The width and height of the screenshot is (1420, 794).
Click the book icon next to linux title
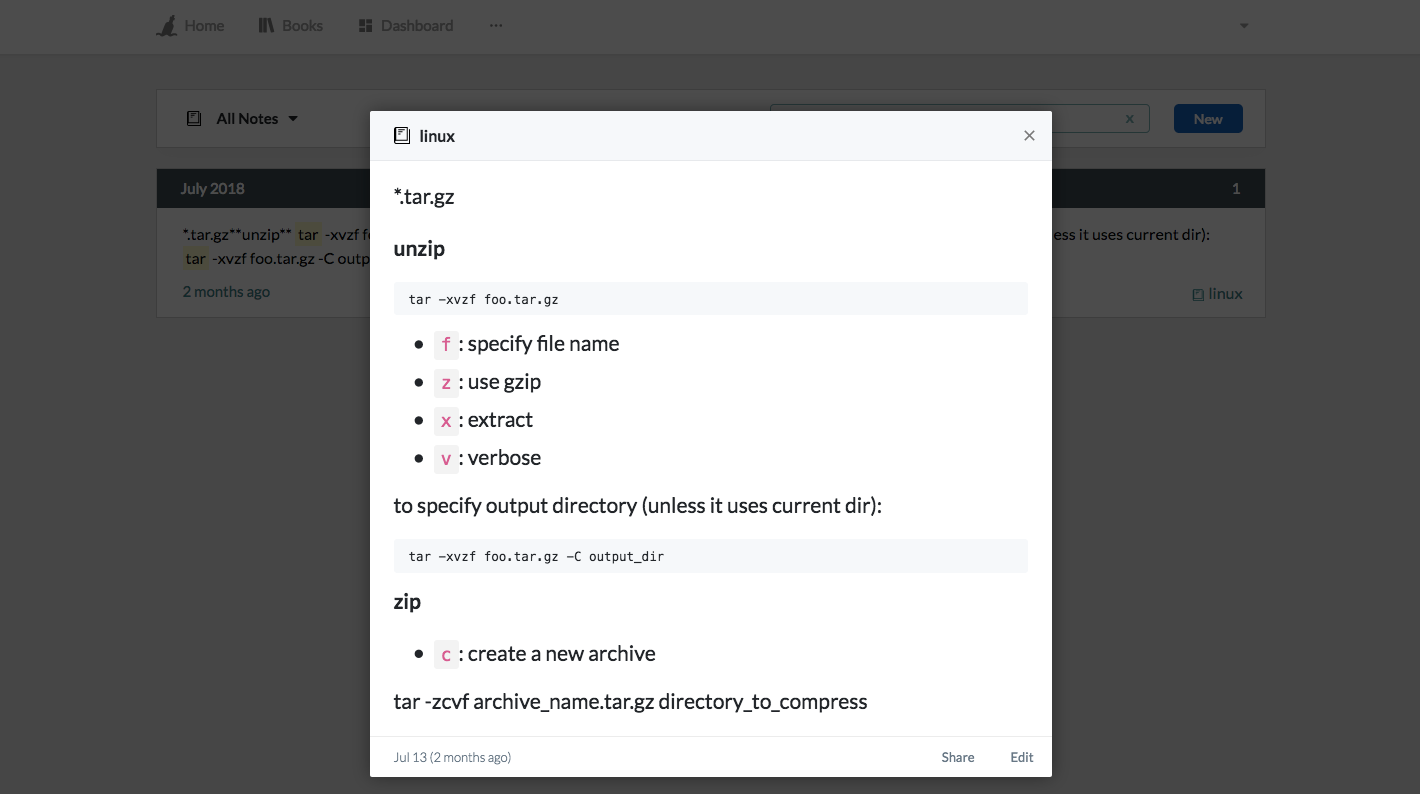402,136
